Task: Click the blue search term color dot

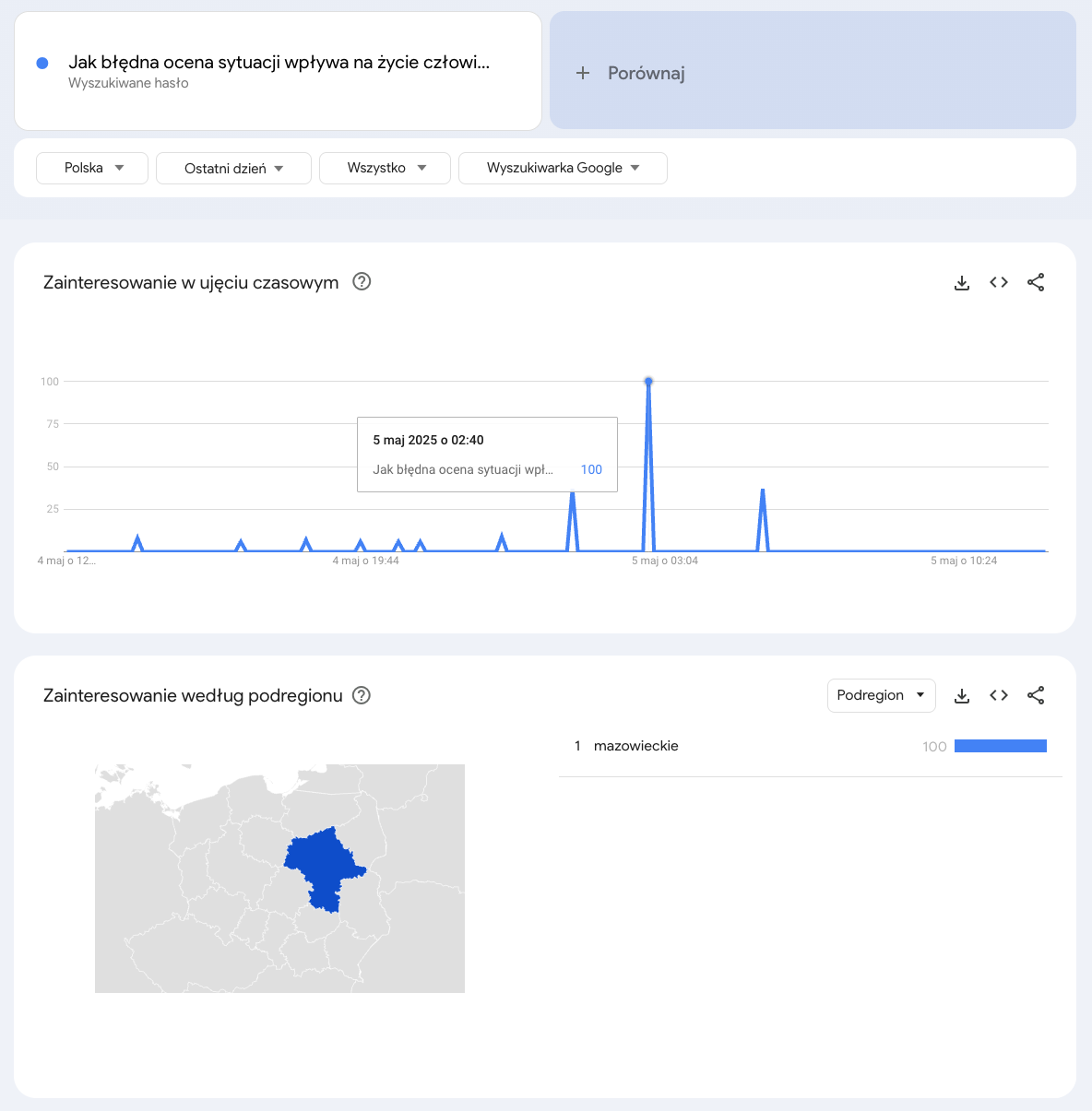Action: pyautogui.click(x=42, y=63)
